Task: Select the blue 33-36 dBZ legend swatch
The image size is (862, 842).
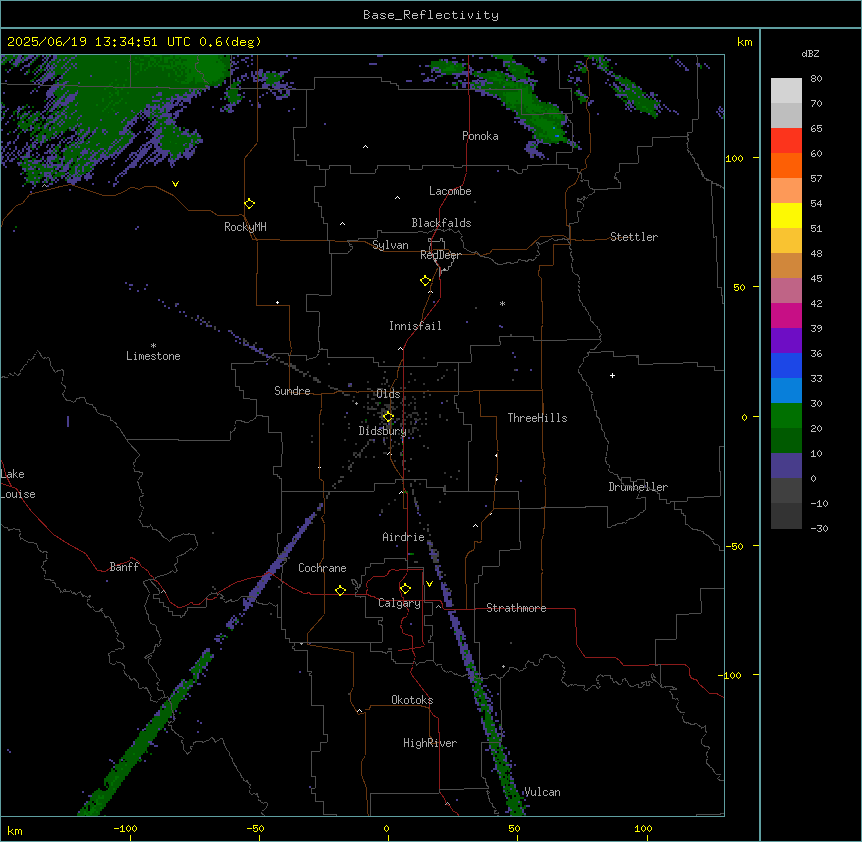Action: point(786,365)
